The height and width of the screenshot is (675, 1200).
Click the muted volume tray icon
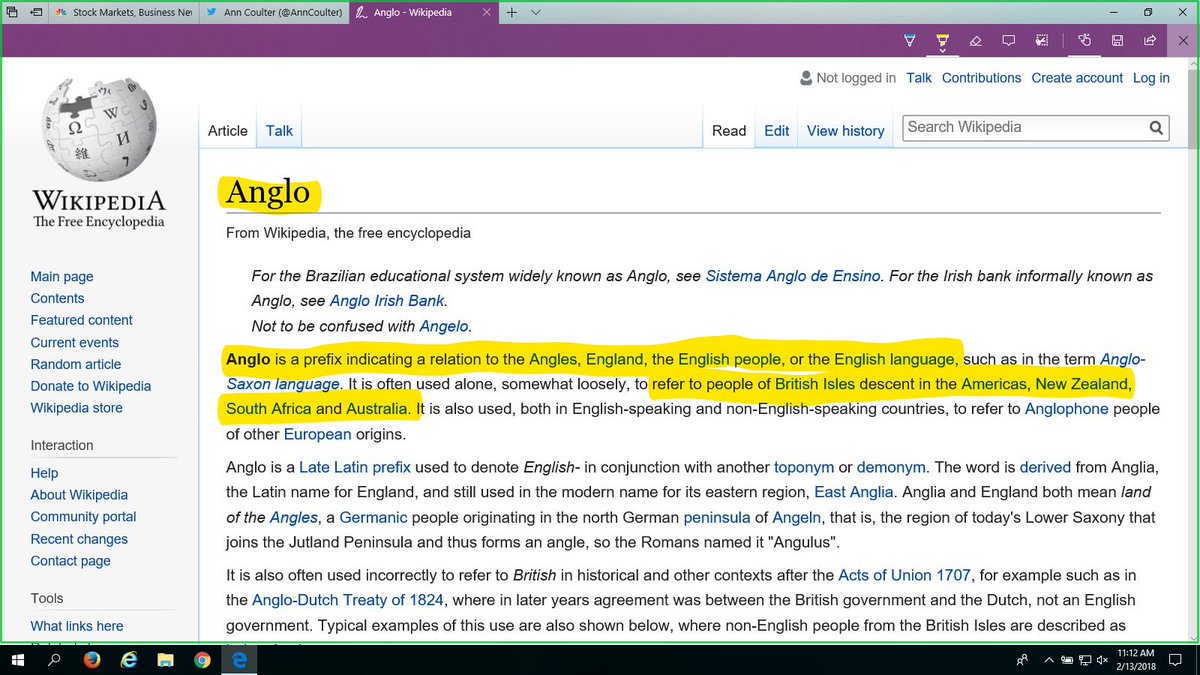click(1102, 660)
